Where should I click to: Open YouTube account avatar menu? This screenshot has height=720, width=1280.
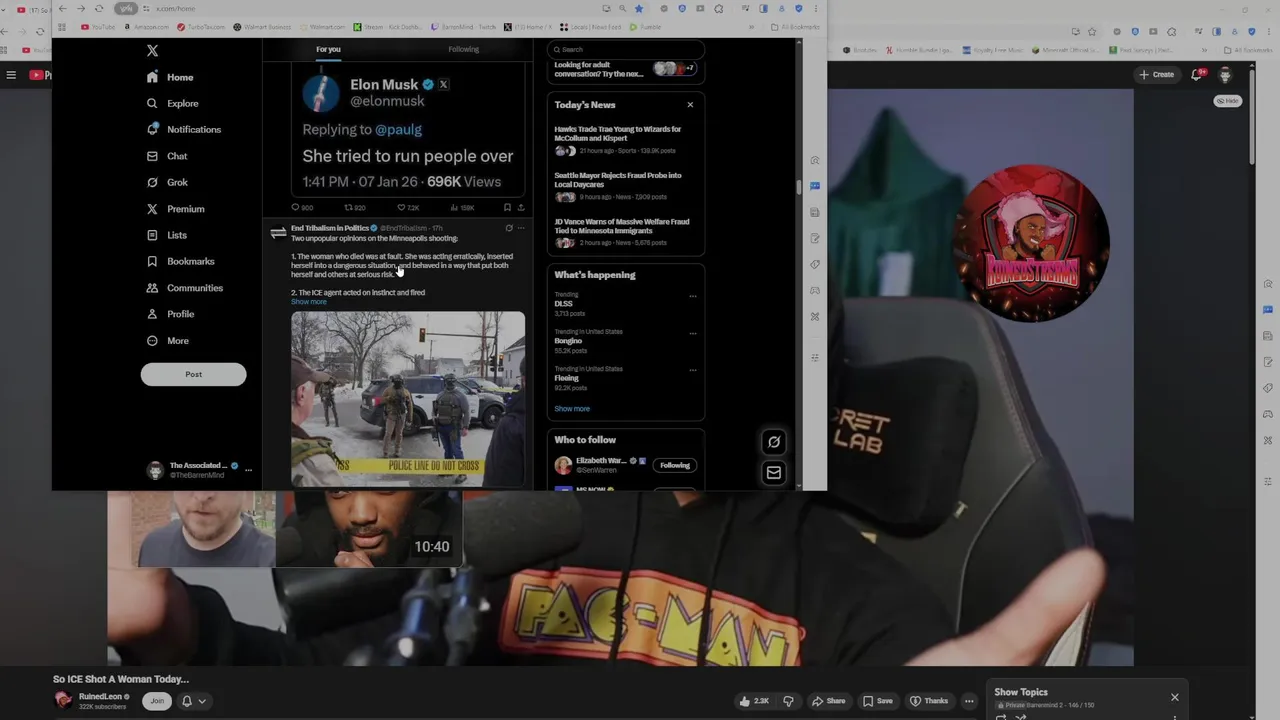pyautogui.click(x=1225, y=76)
